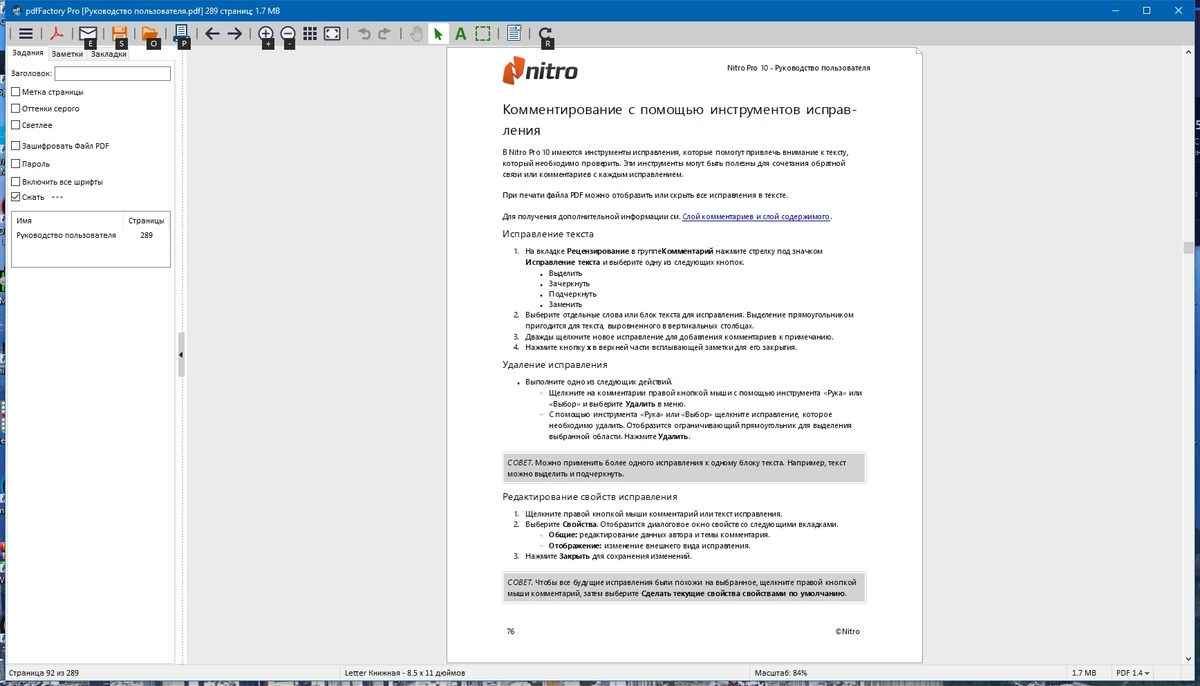Viewport: 1200px width, 686px height.
Task: Enable Зашифровать Файл PDF checkbox
Action: pyautogui.click(x=15, y=146)
